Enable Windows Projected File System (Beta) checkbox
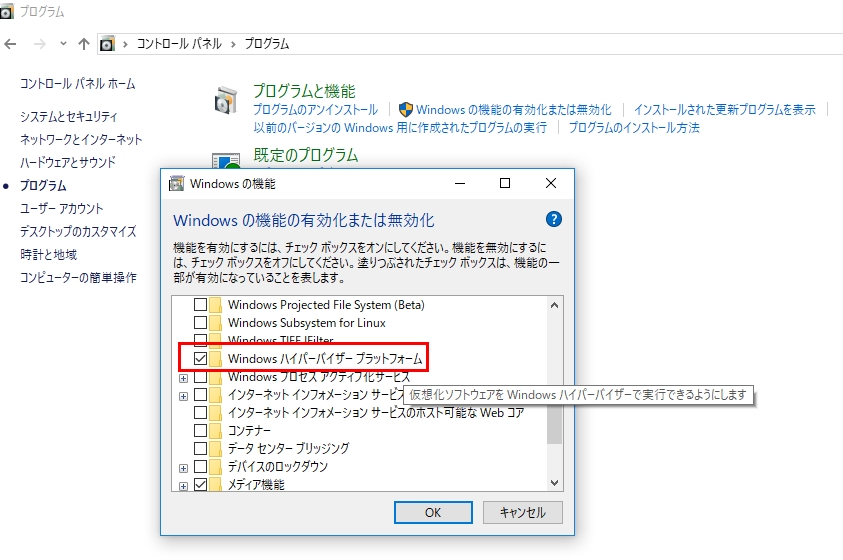The height and width of the screenshot is (560, 843). pyautogui.click(x=200, y=305)
